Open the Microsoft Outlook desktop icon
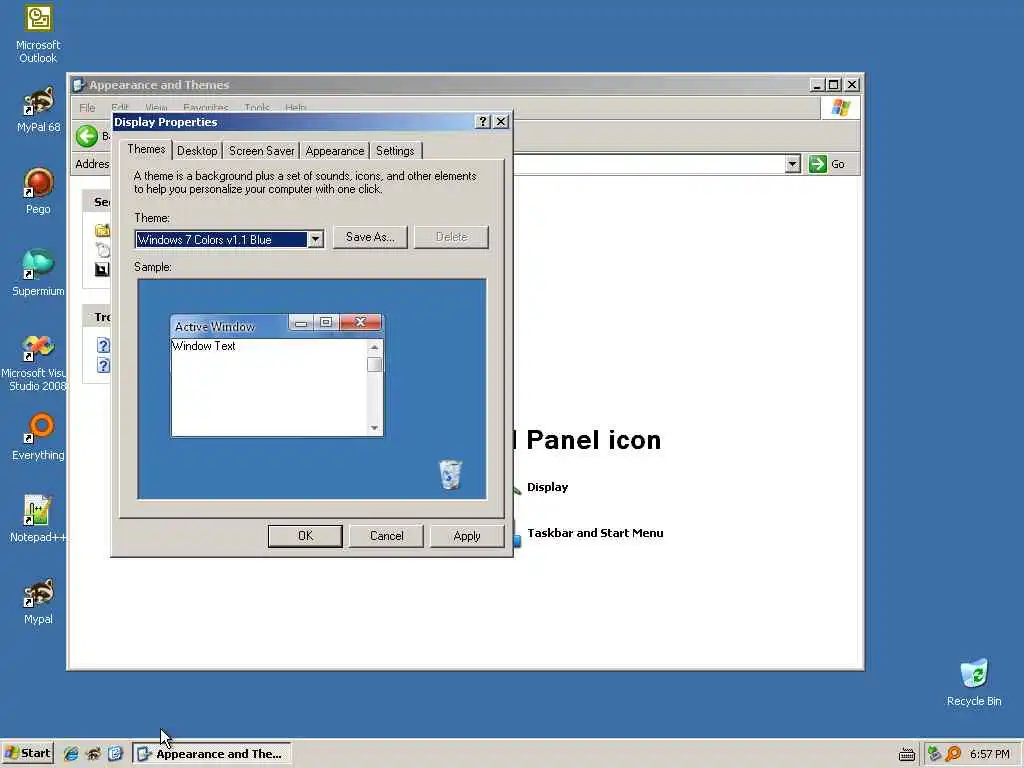 [38, 34]
